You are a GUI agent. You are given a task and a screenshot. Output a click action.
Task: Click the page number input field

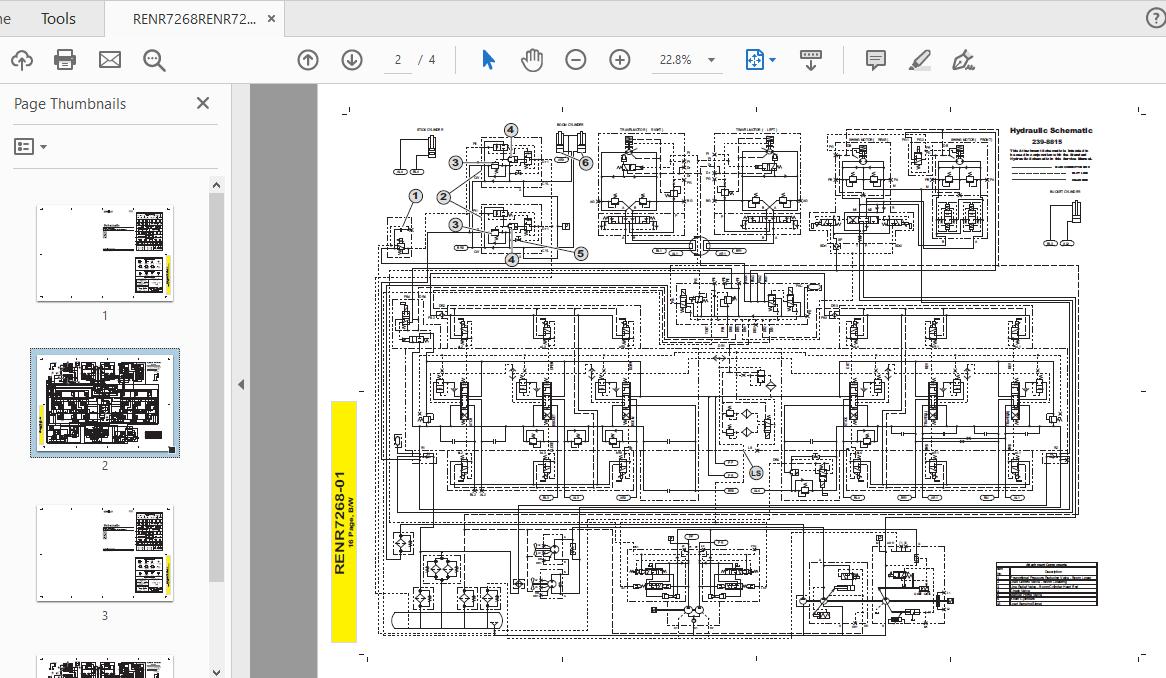pos(399,60)
